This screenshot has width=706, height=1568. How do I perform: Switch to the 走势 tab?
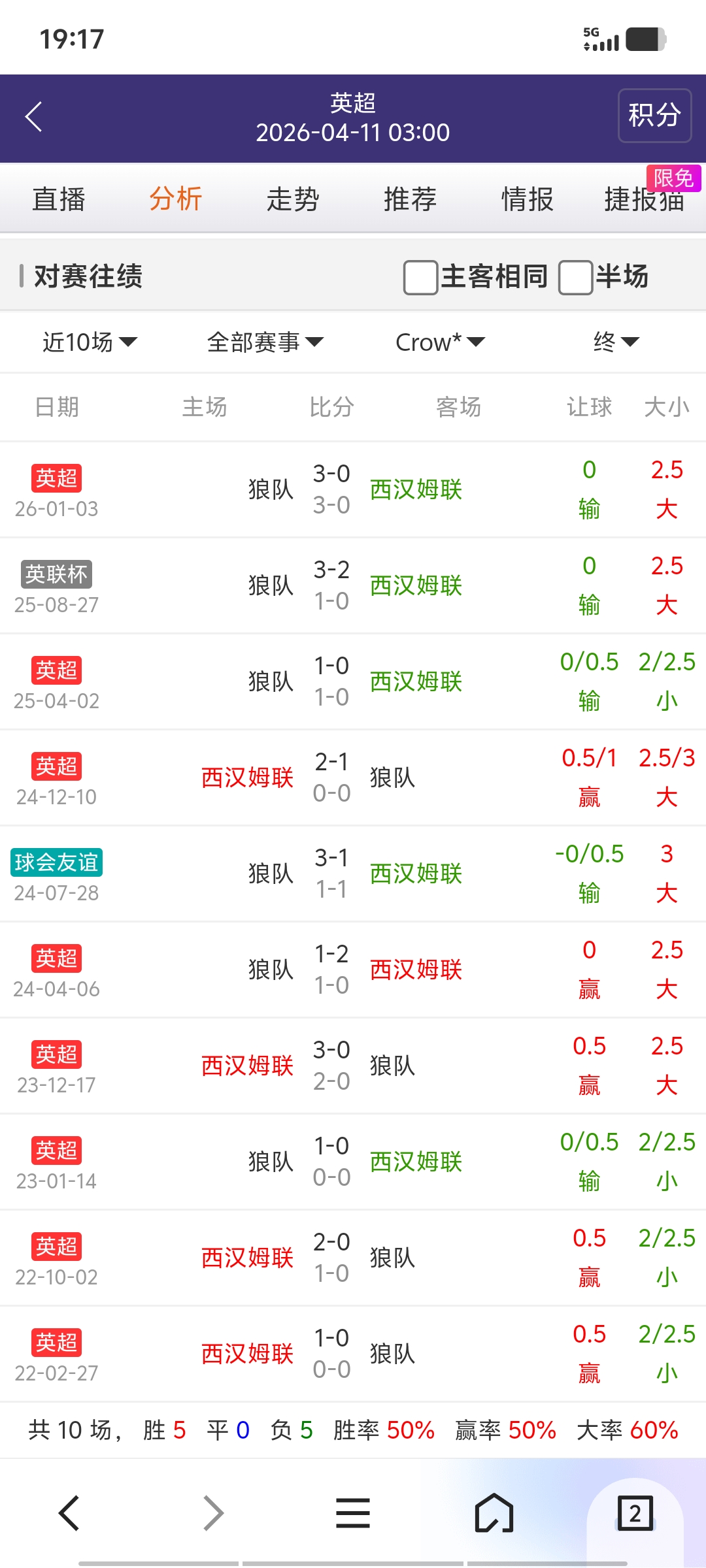293,199
